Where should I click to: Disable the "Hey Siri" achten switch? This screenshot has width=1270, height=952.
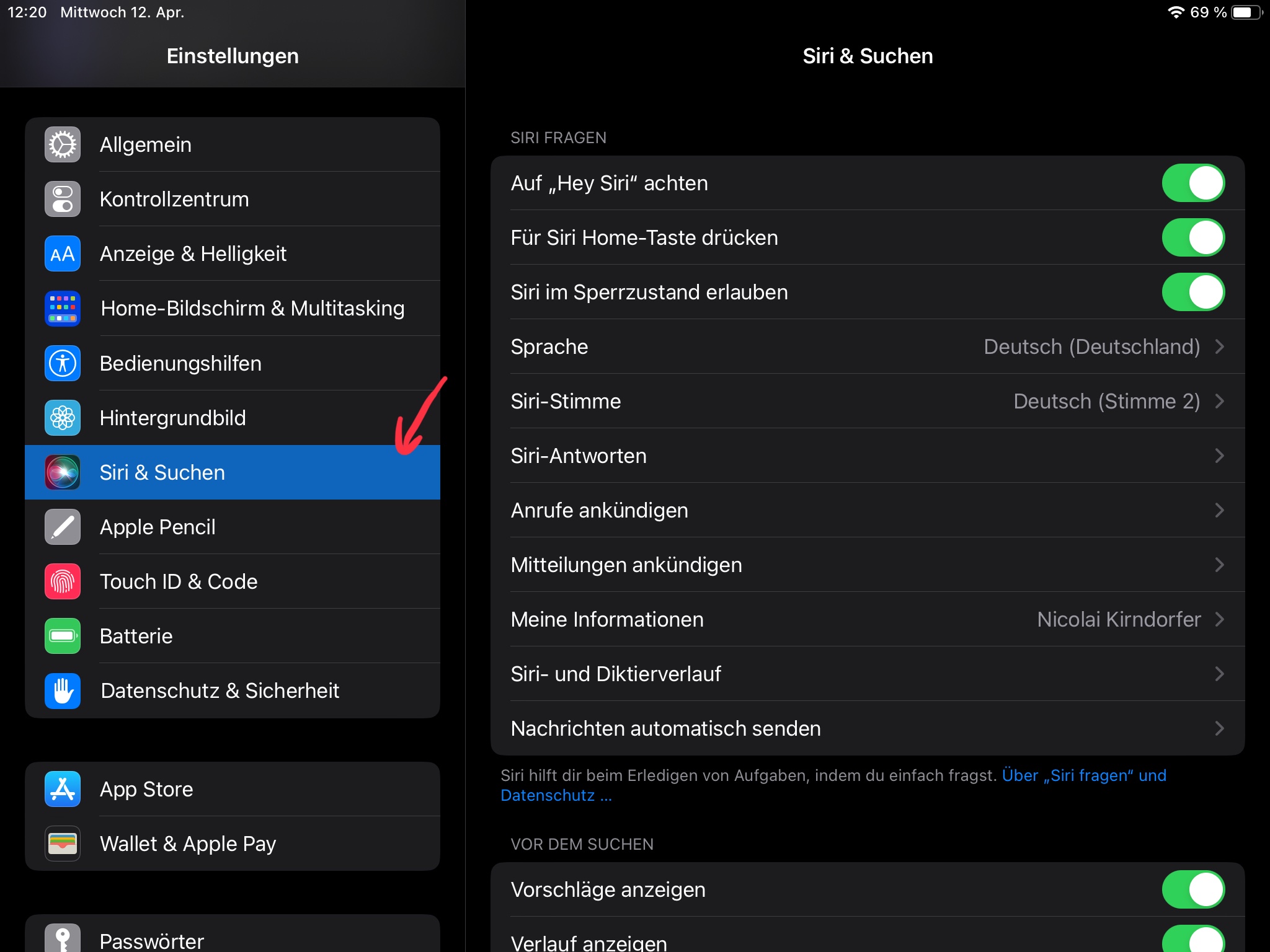[1192, 183]
